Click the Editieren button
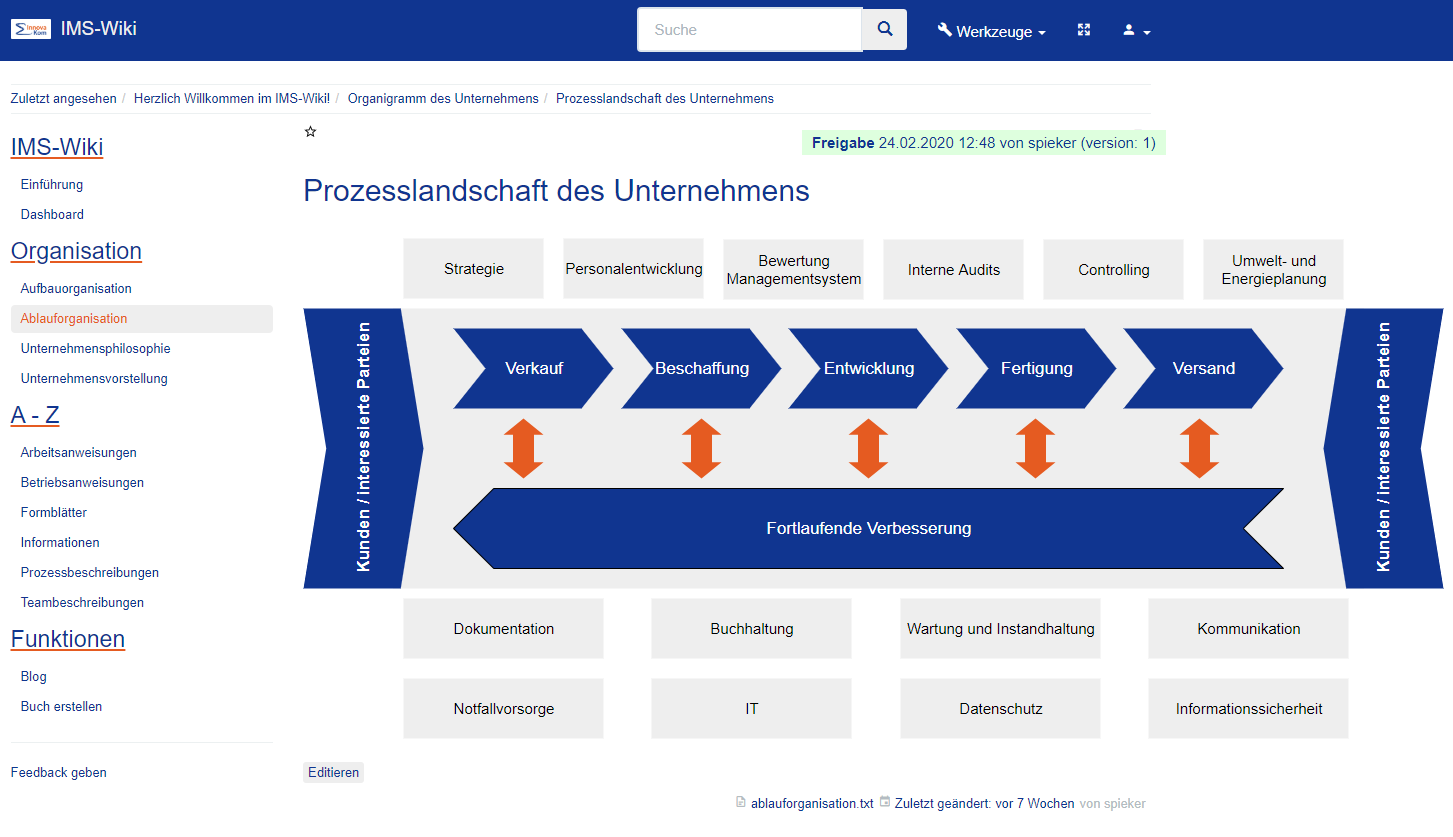Screen dimensions: 1453x837 (333, 772)
